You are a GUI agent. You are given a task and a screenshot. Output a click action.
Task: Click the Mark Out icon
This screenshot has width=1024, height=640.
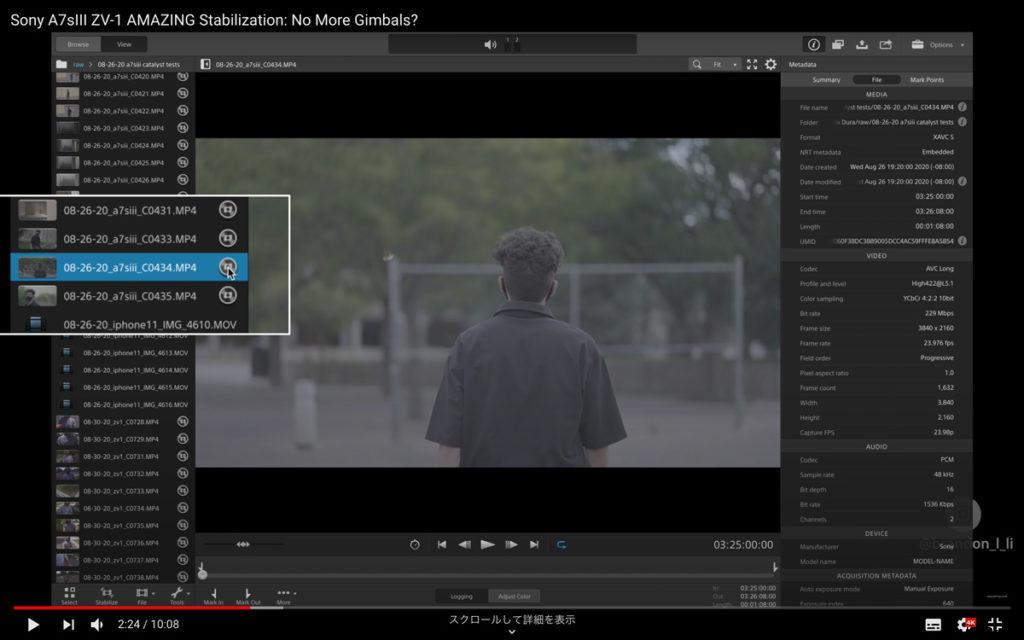[247, 595]
